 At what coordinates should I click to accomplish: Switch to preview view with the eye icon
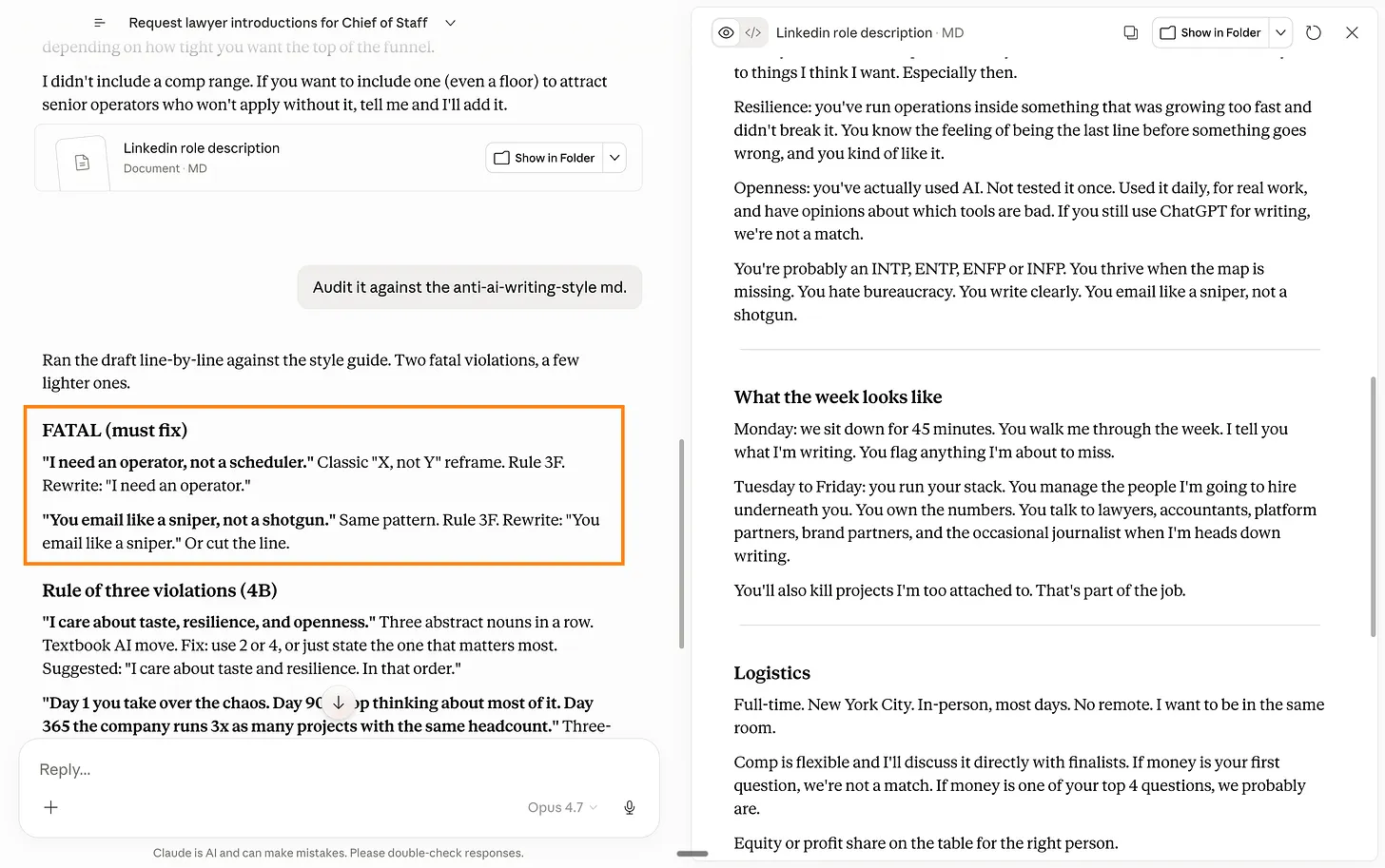[726, 32]
